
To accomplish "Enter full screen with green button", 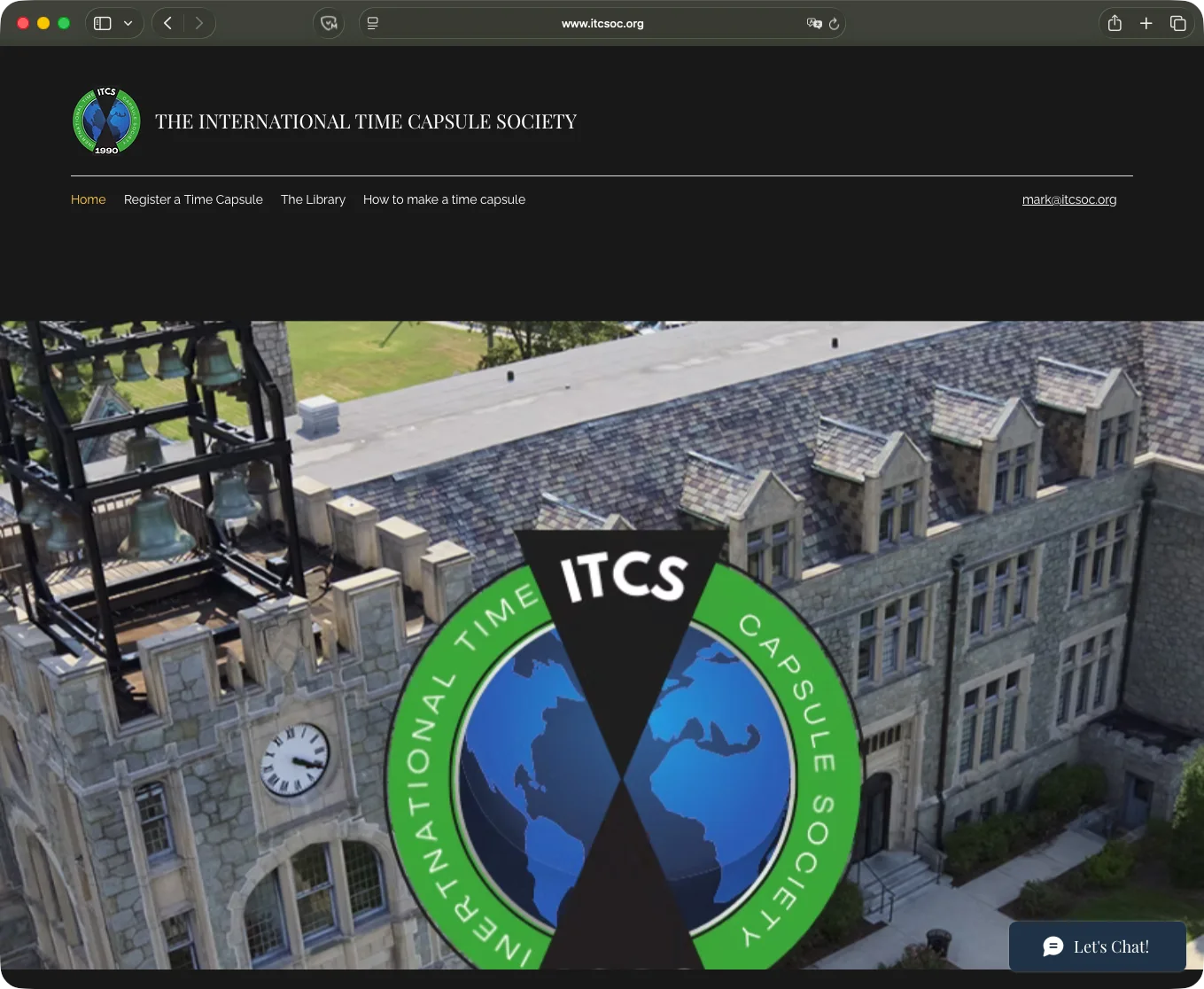I will [64, 23].
